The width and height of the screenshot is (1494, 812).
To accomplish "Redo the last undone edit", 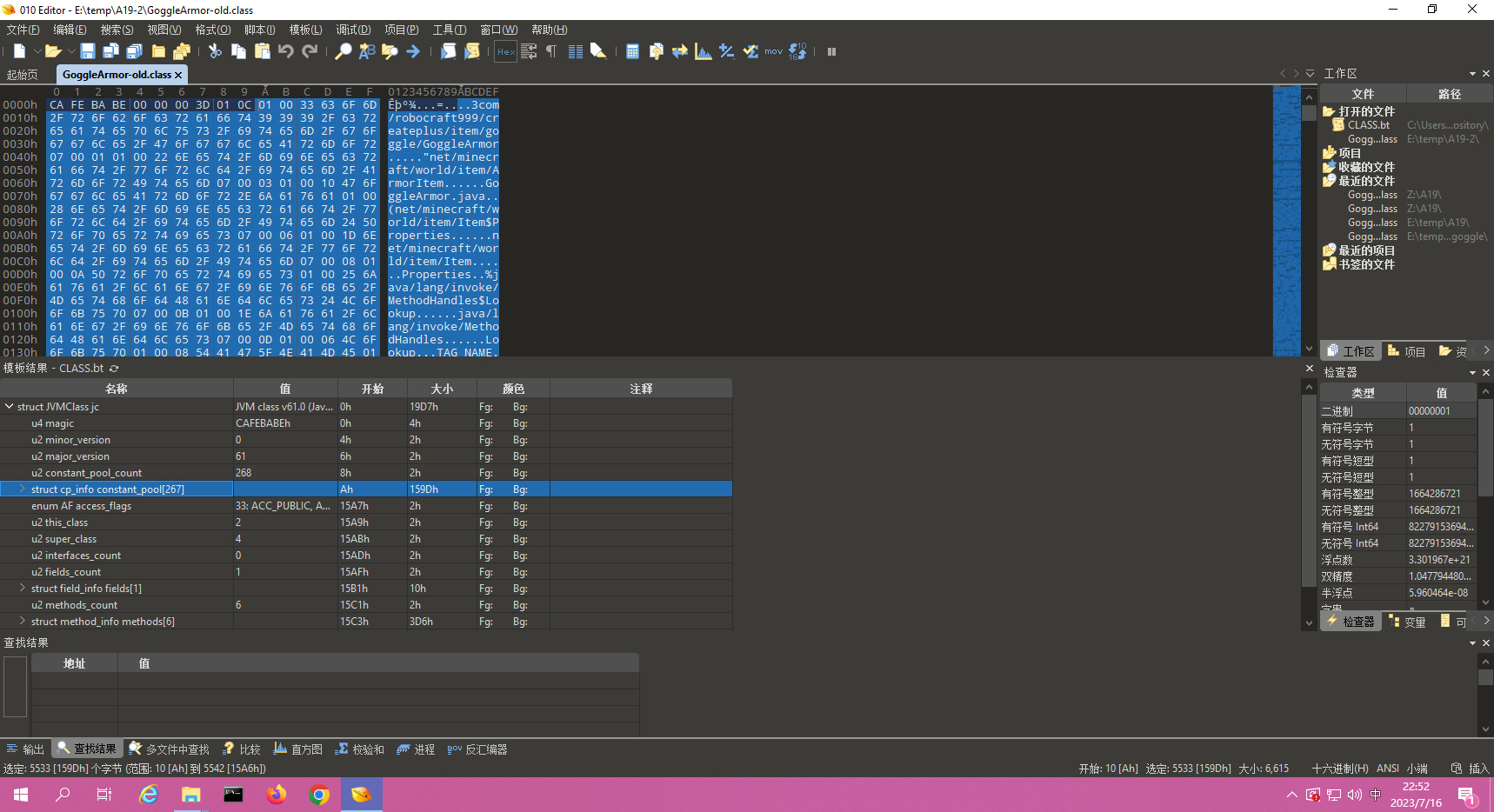I will (x=310, y=51).
